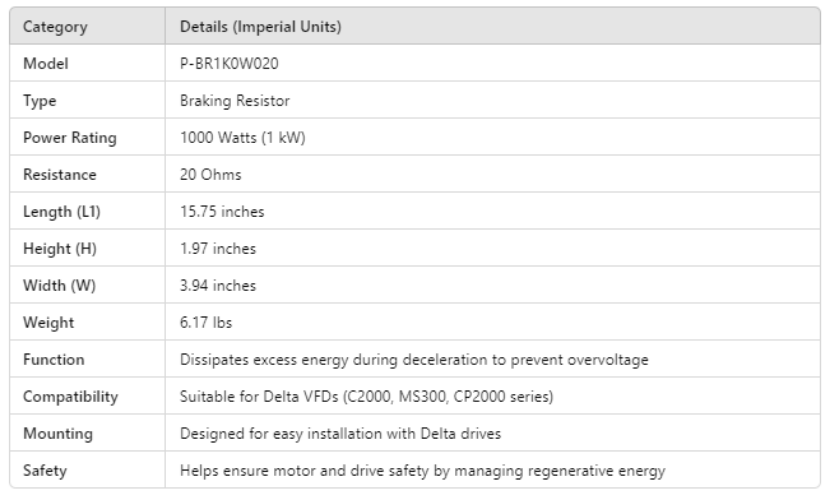Click the "1.97 inches" height value
Viewport: 830px width, 500px height.
[217, 248]
